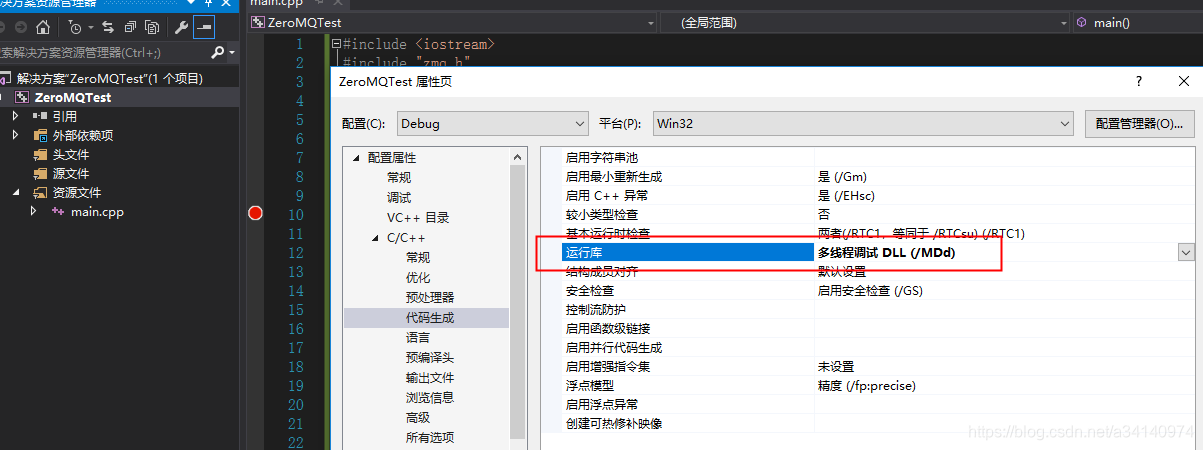Select the 预编译头 property page
The width and height of the screenshot is (1203, 450).
430,357
